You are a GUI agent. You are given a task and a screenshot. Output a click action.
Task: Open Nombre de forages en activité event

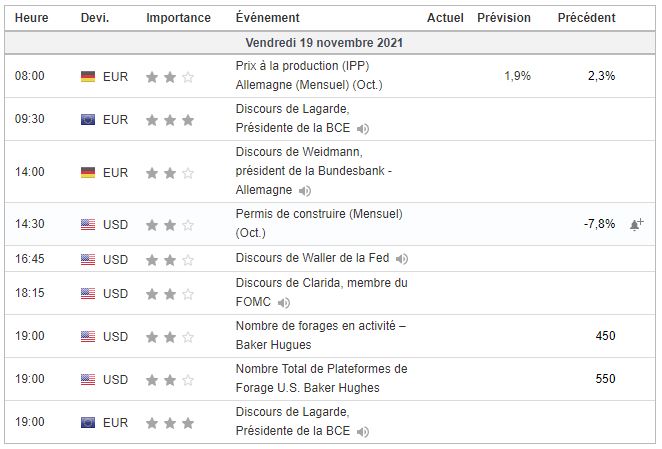click(x=320, y=336)
